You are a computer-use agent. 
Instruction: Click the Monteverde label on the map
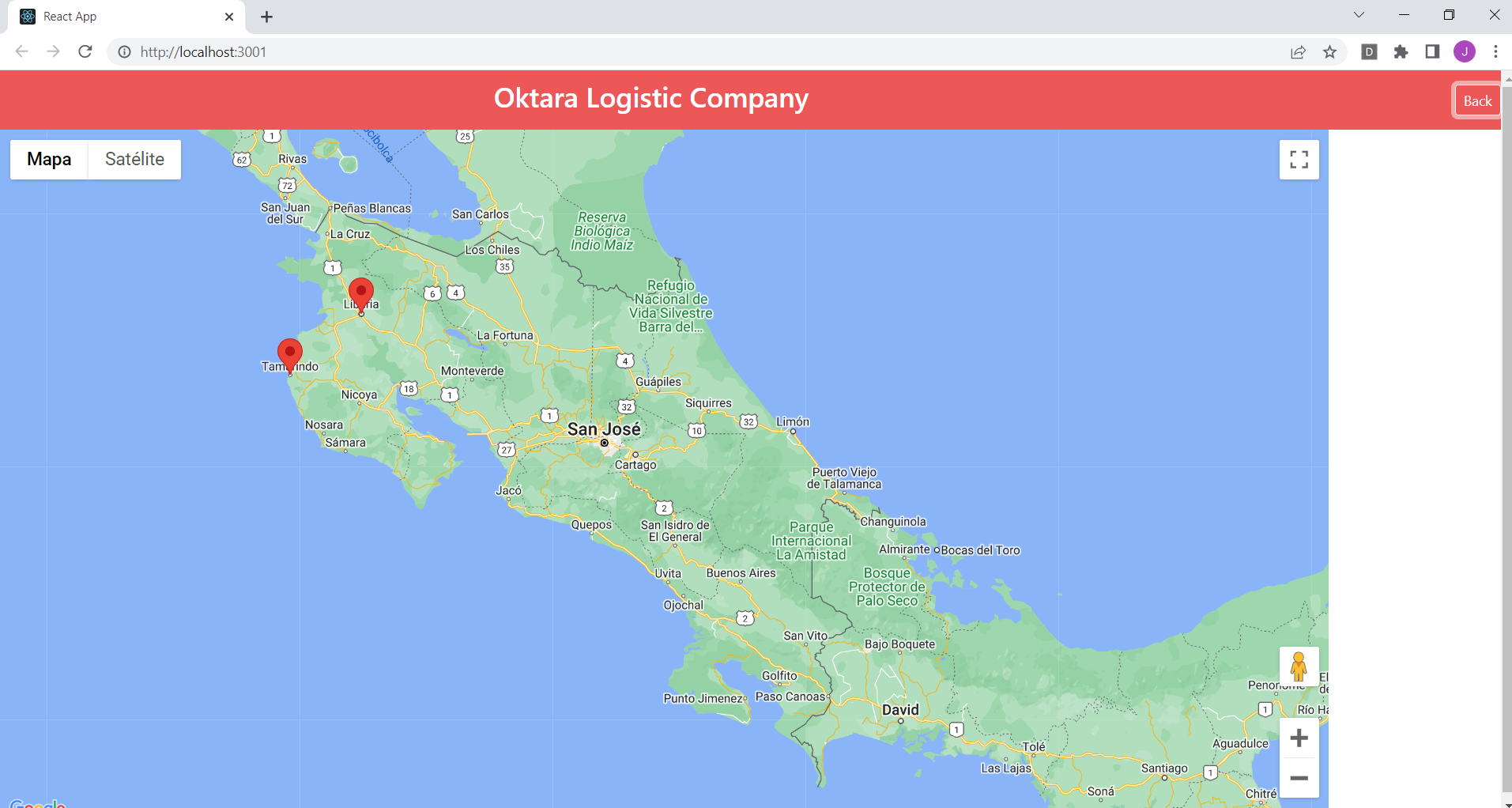472,371
